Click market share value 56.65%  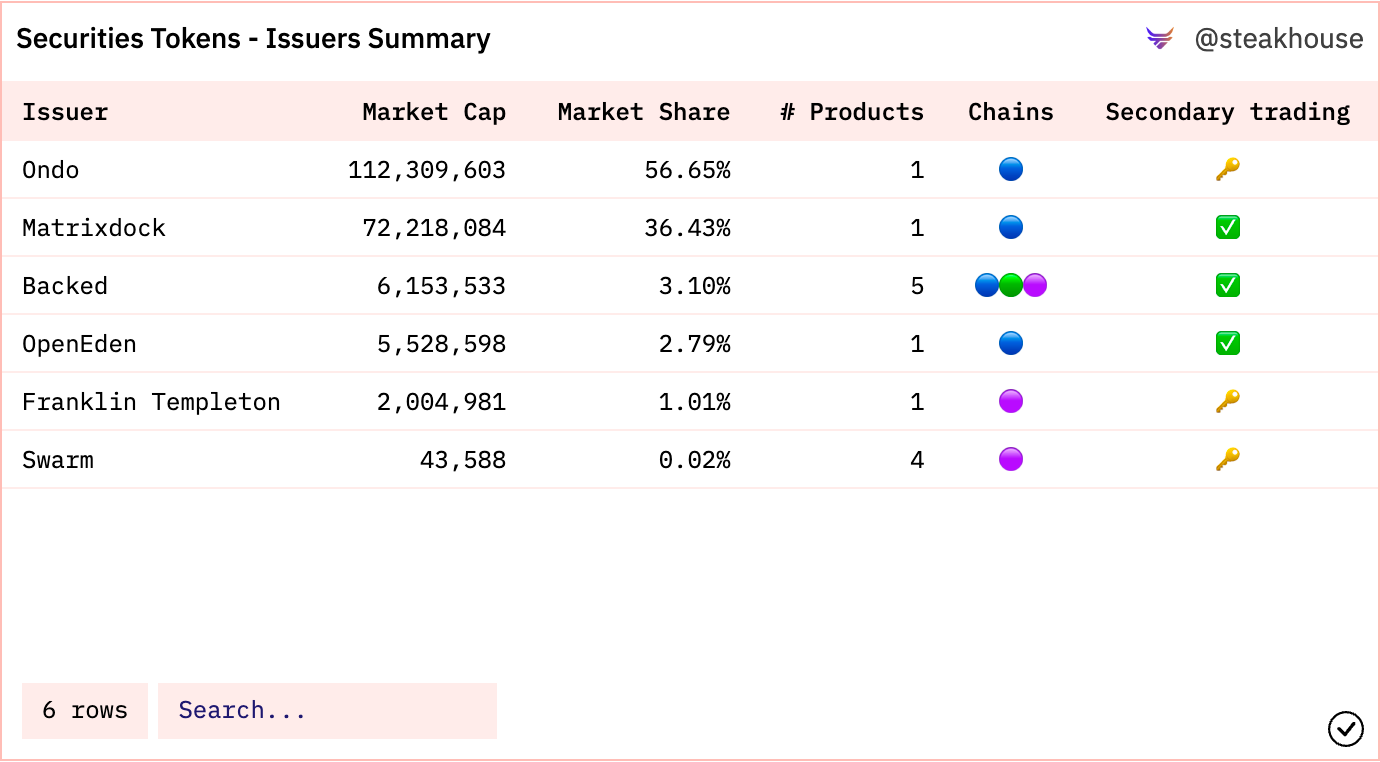click(x=687, y=170)
